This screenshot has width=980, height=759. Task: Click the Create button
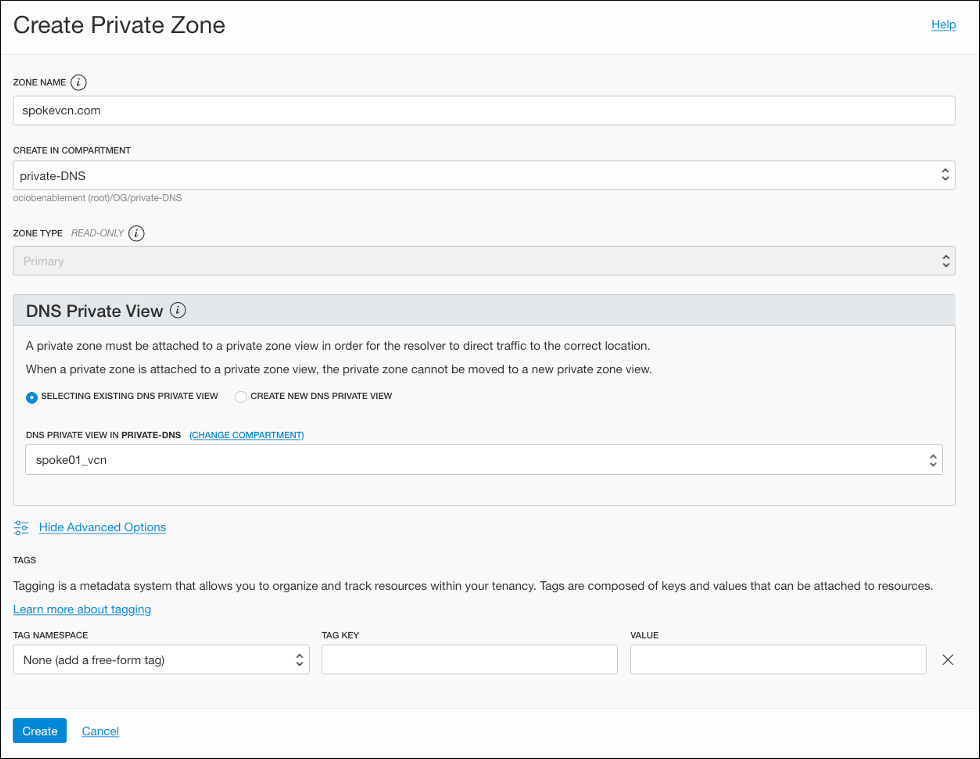[40, 731]
